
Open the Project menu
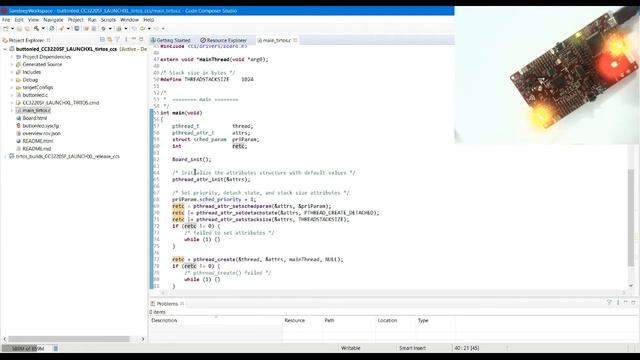point(76,20)
